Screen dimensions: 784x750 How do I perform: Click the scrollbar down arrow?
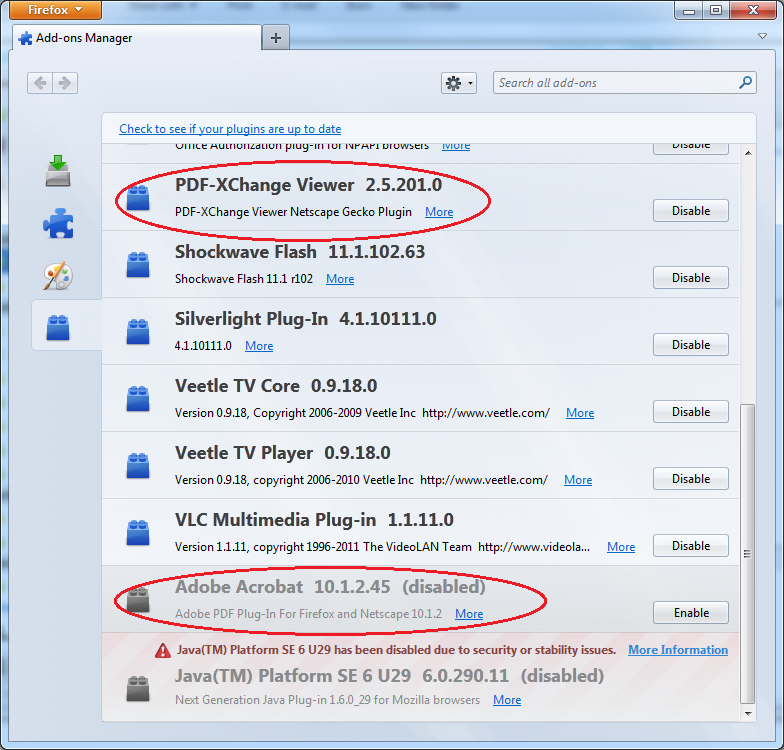point(748,714)
